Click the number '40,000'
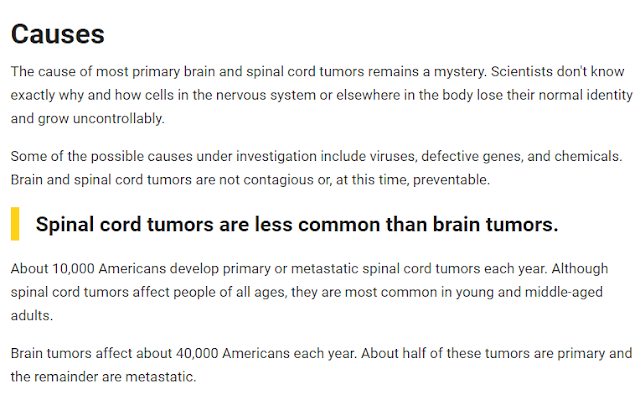This screenshot has width=640, height=400. click(197, 353)
